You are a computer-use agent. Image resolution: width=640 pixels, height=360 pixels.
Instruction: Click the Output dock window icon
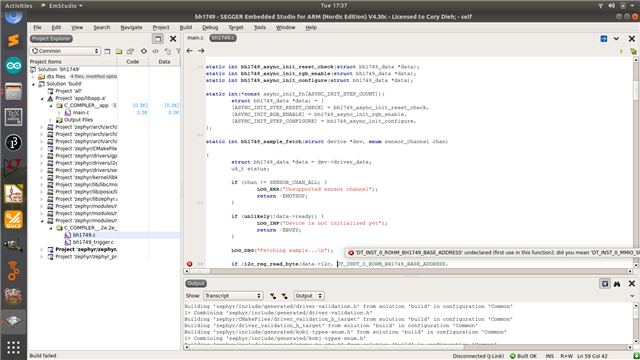[605, 284]
